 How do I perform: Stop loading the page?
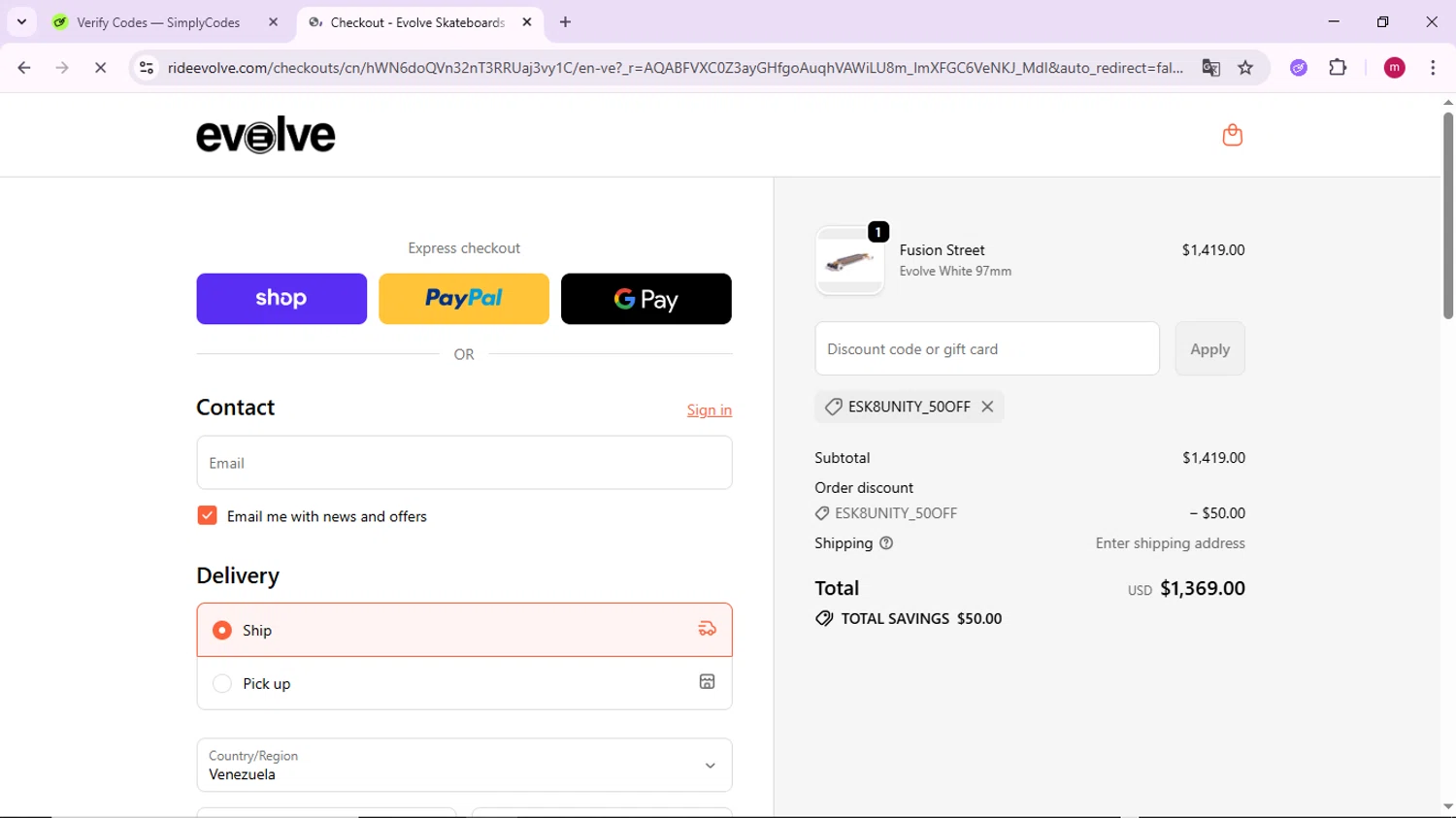click(x=100, y=68)
